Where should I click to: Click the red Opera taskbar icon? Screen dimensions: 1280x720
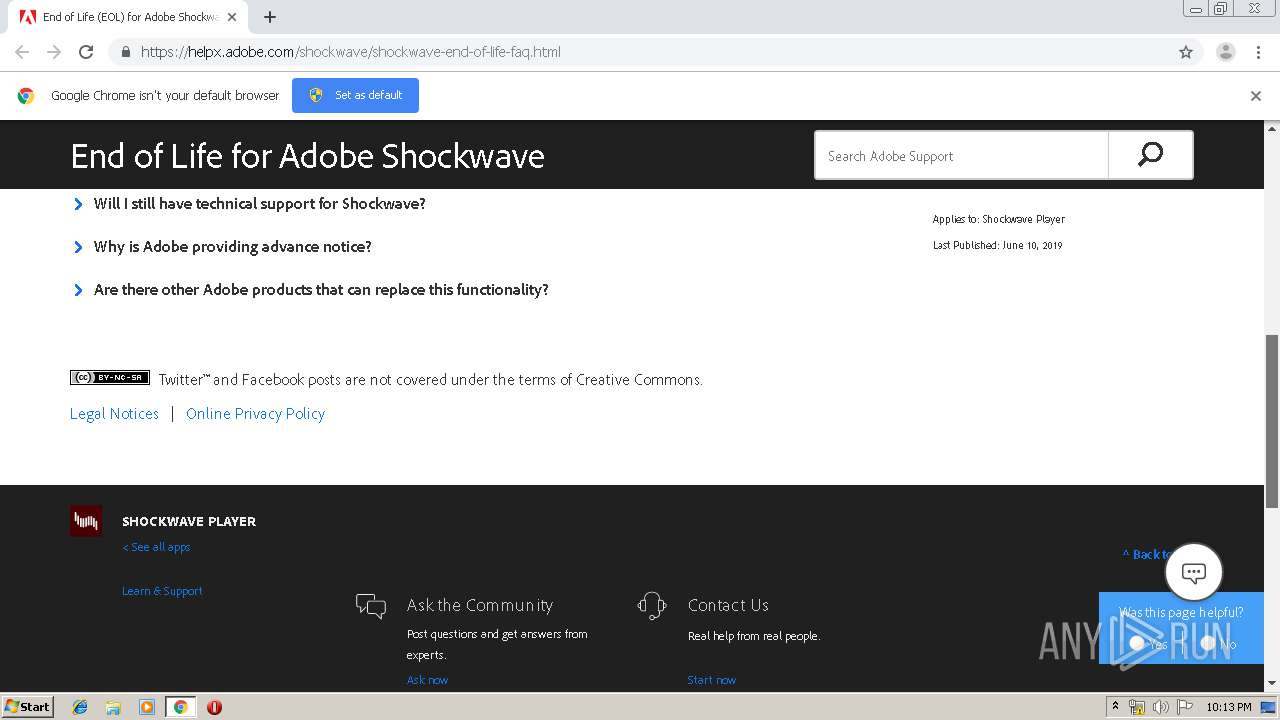tap(214, 707)
